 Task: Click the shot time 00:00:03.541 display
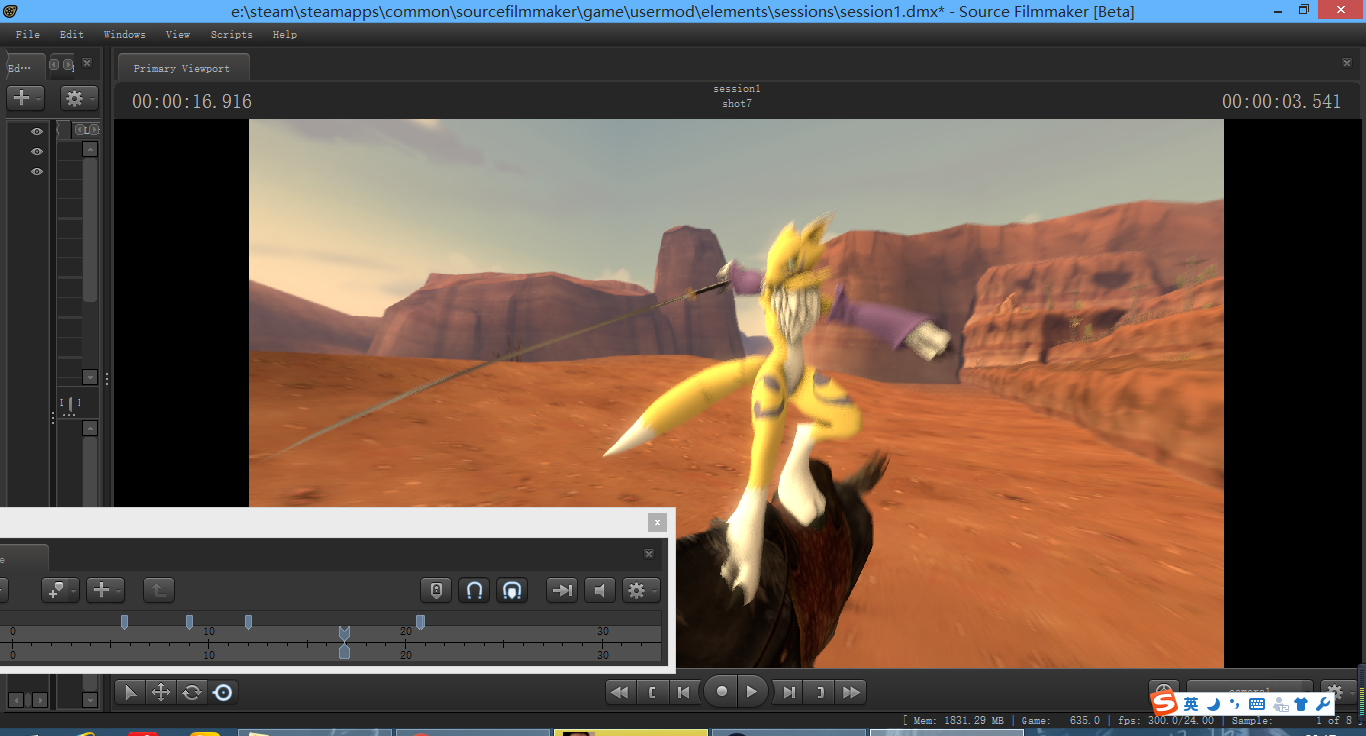(1281, 102)
